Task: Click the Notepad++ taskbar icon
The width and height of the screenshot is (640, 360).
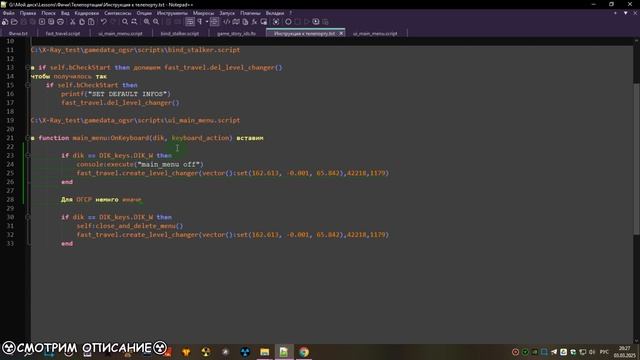Action: click(x=284, y=352)
